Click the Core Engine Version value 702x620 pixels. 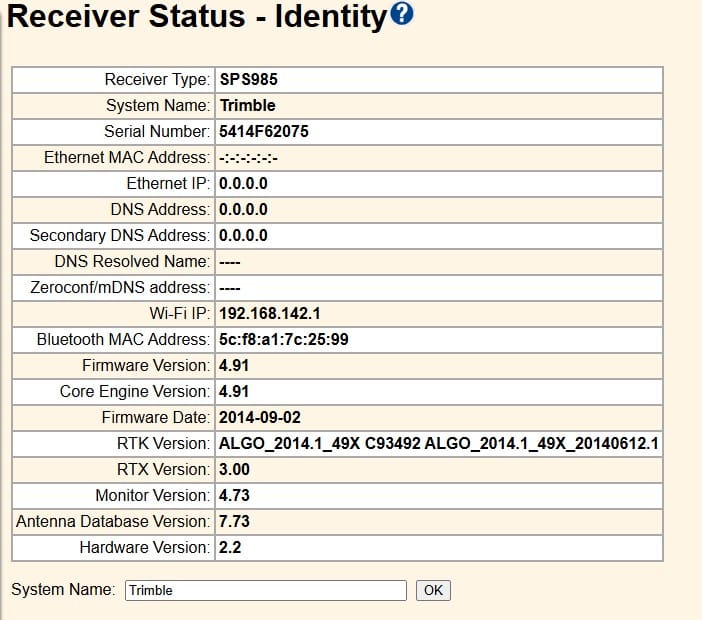[234, 391]
